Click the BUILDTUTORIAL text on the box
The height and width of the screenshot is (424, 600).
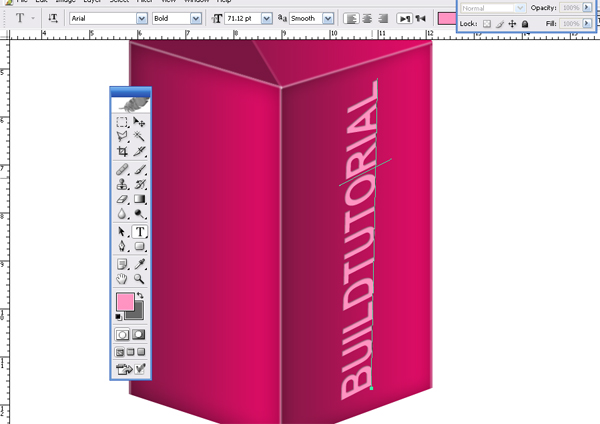pos(359,240)
